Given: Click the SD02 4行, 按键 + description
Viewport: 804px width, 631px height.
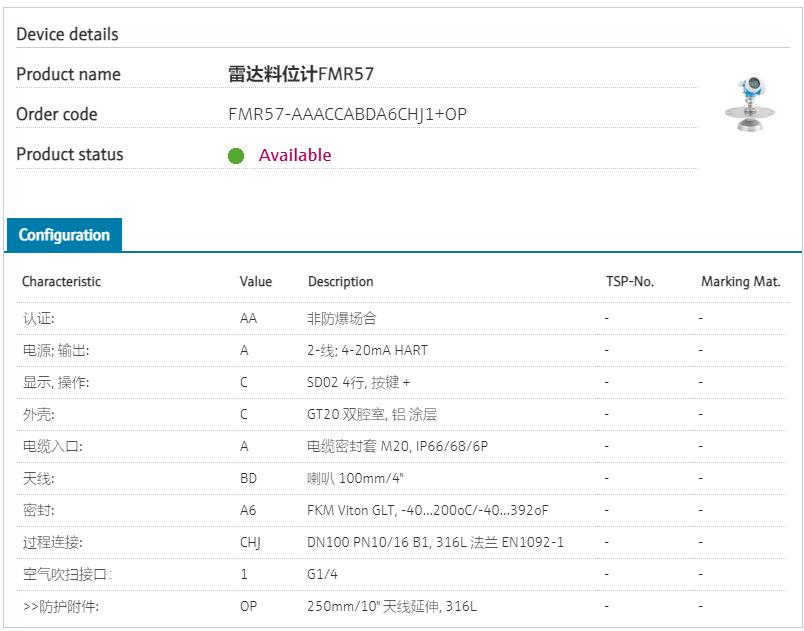Looking at the screenshot, I should pyautogui.click(x=358, y=382).
